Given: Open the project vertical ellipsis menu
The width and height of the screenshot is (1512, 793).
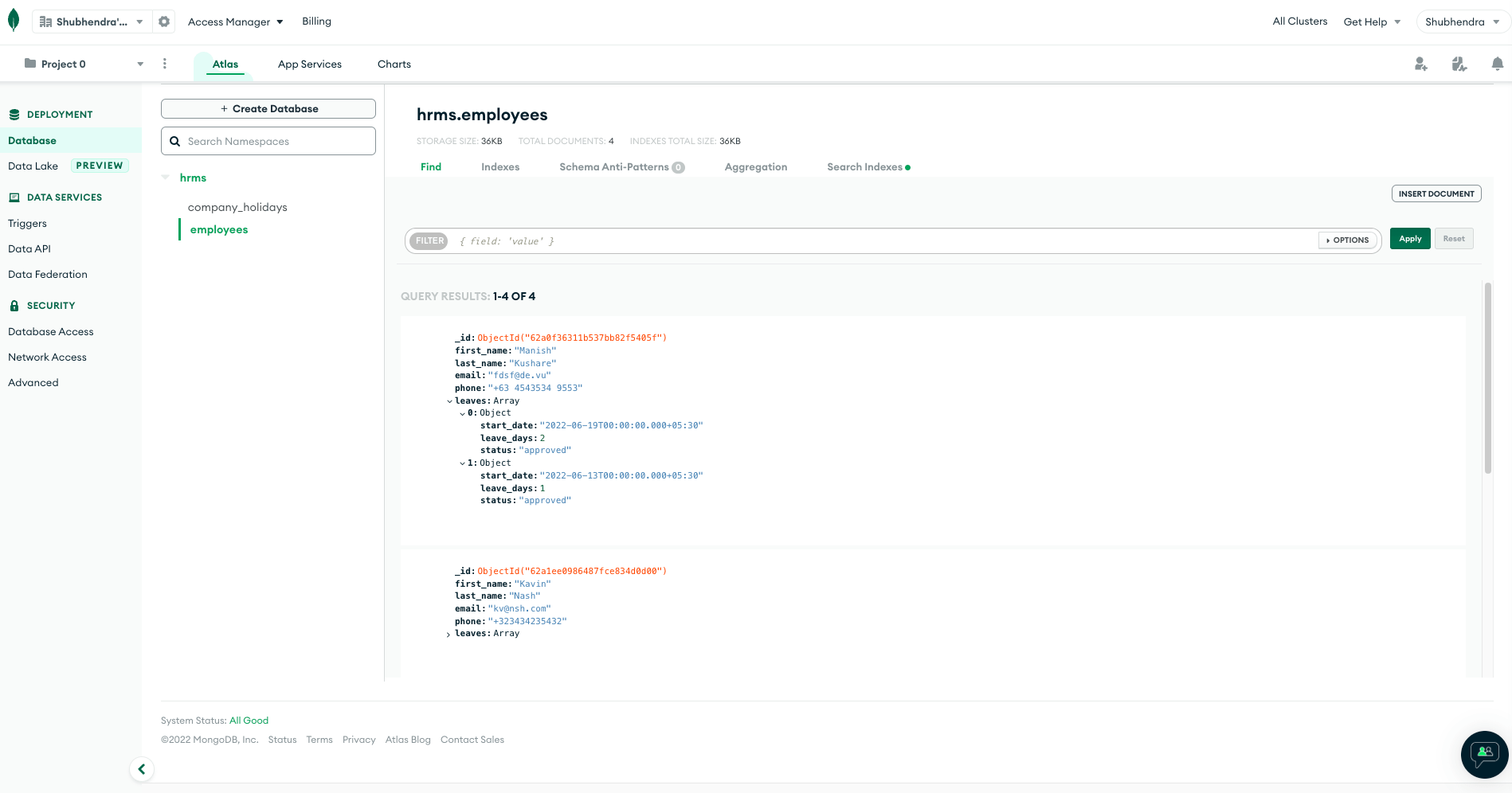Looking at the screenshot, I should pyautogui.click(x=165, y=64).
